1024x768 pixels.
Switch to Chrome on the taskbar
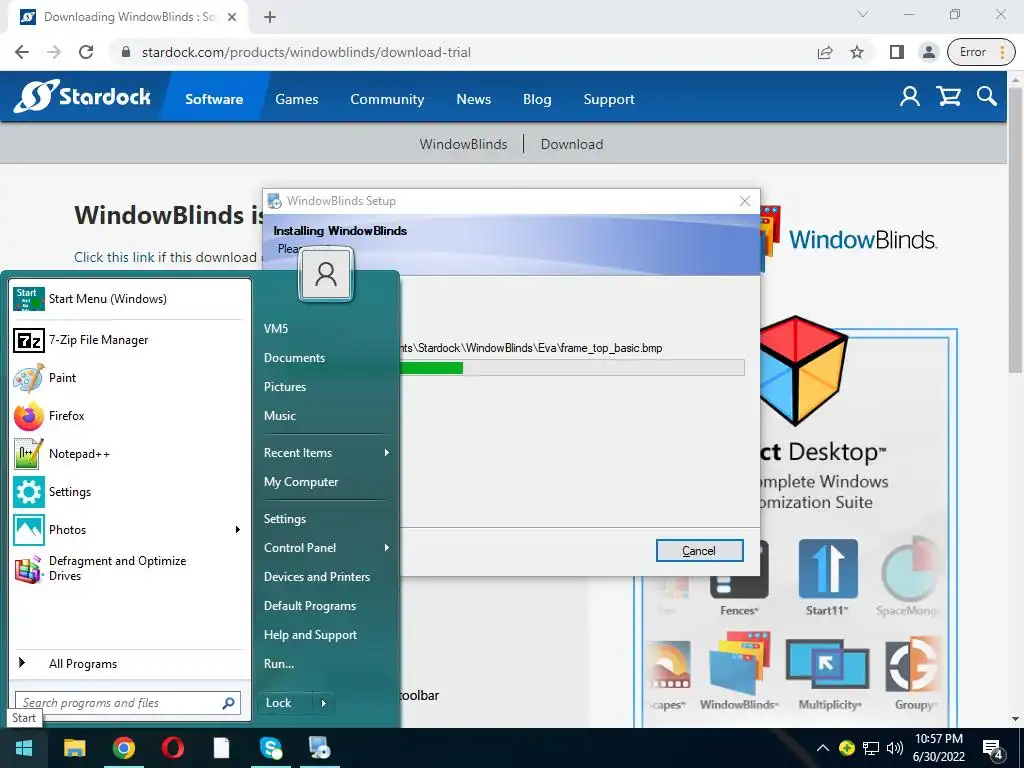click(123, 748)
